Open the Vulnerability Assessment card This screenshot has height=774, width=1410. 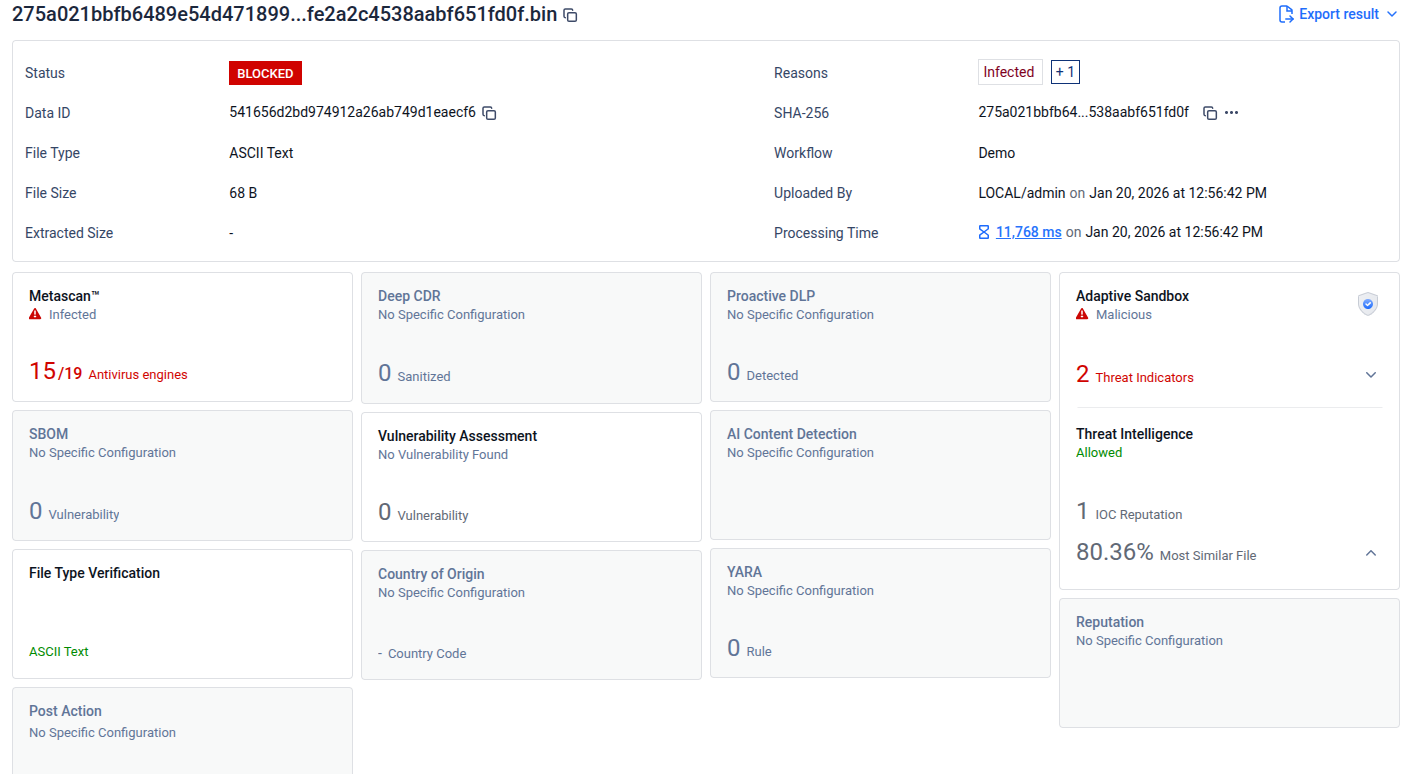[530, 477]
